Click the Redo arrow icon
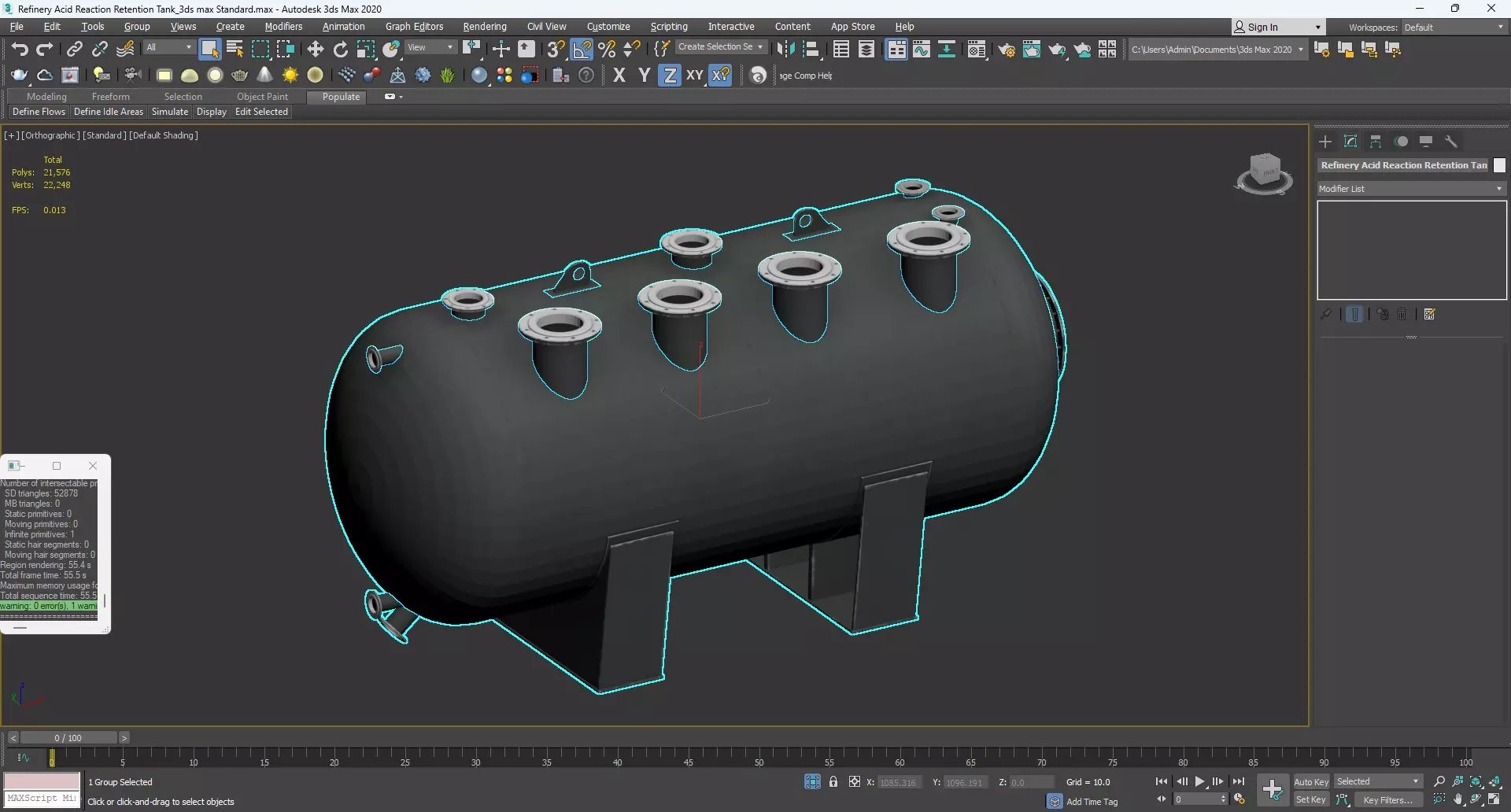 coord(45,50)
